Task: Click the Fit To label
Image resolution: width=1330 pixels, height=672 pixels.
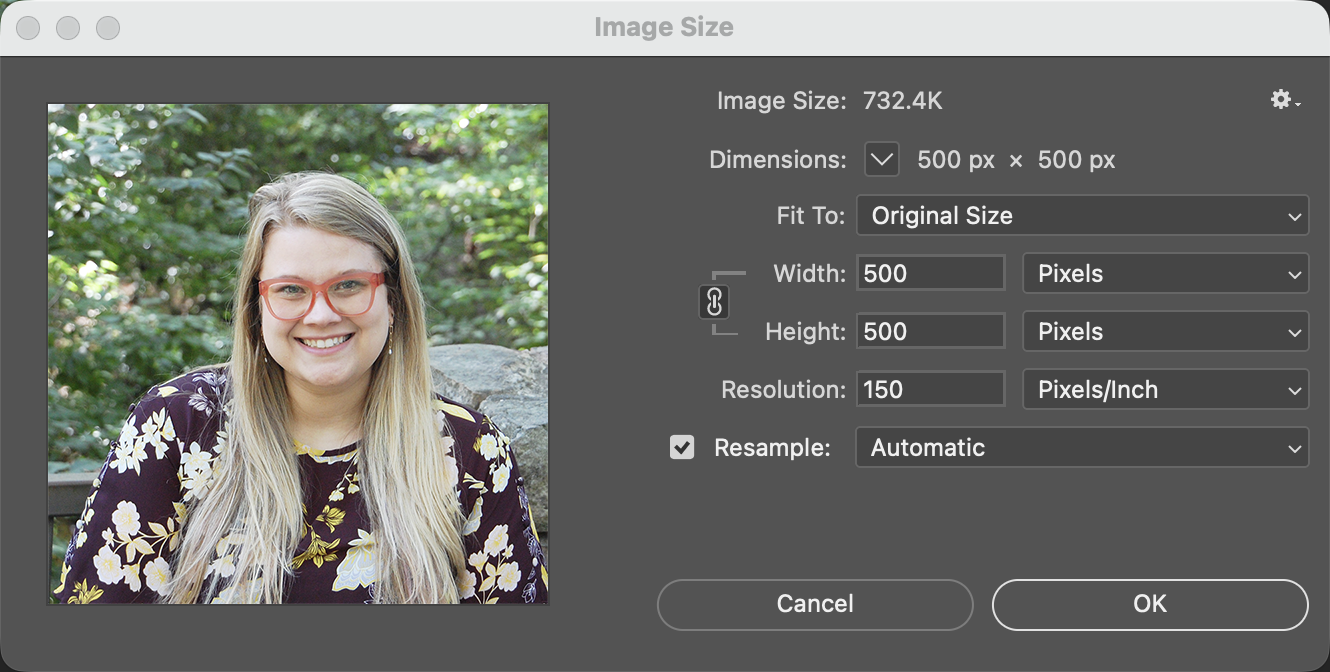Action: coord(811,216)
